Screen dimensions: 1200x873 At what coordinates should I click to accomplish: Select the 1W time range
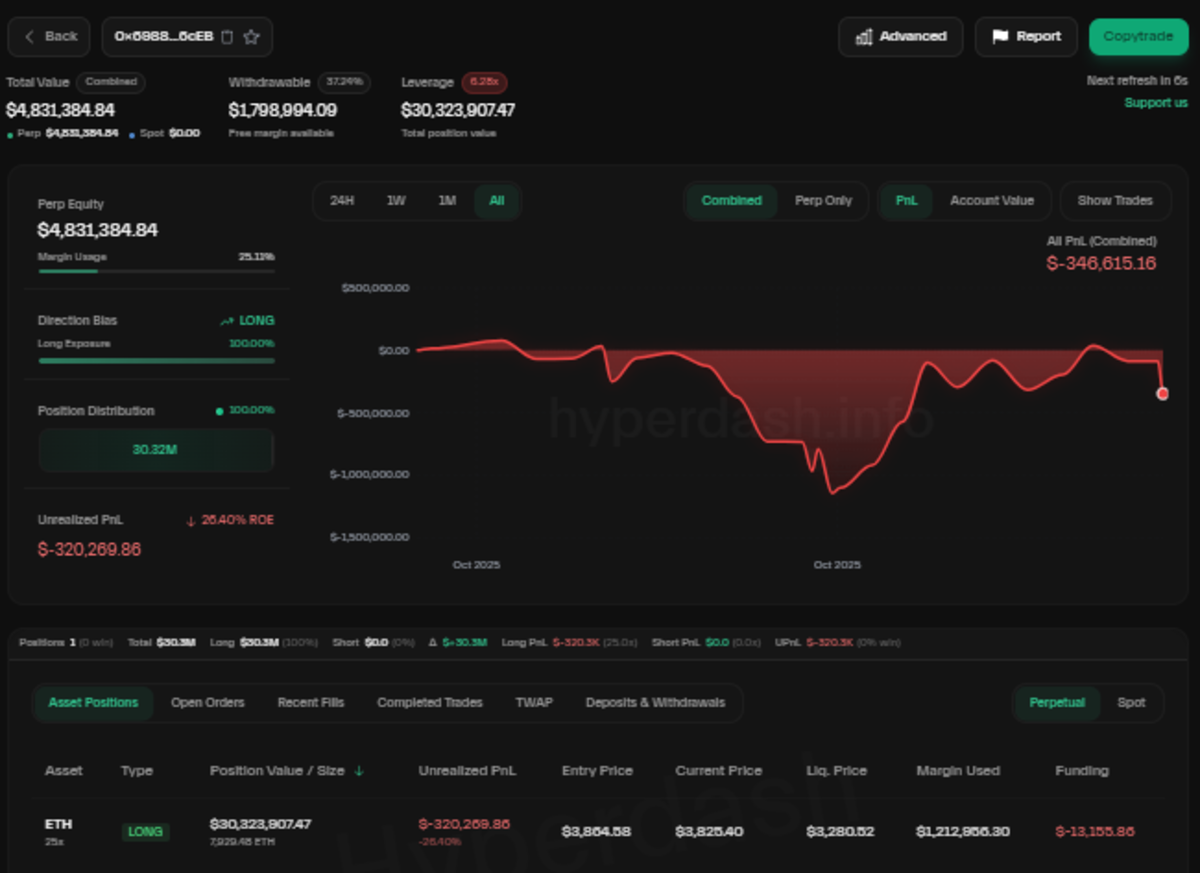396,201
